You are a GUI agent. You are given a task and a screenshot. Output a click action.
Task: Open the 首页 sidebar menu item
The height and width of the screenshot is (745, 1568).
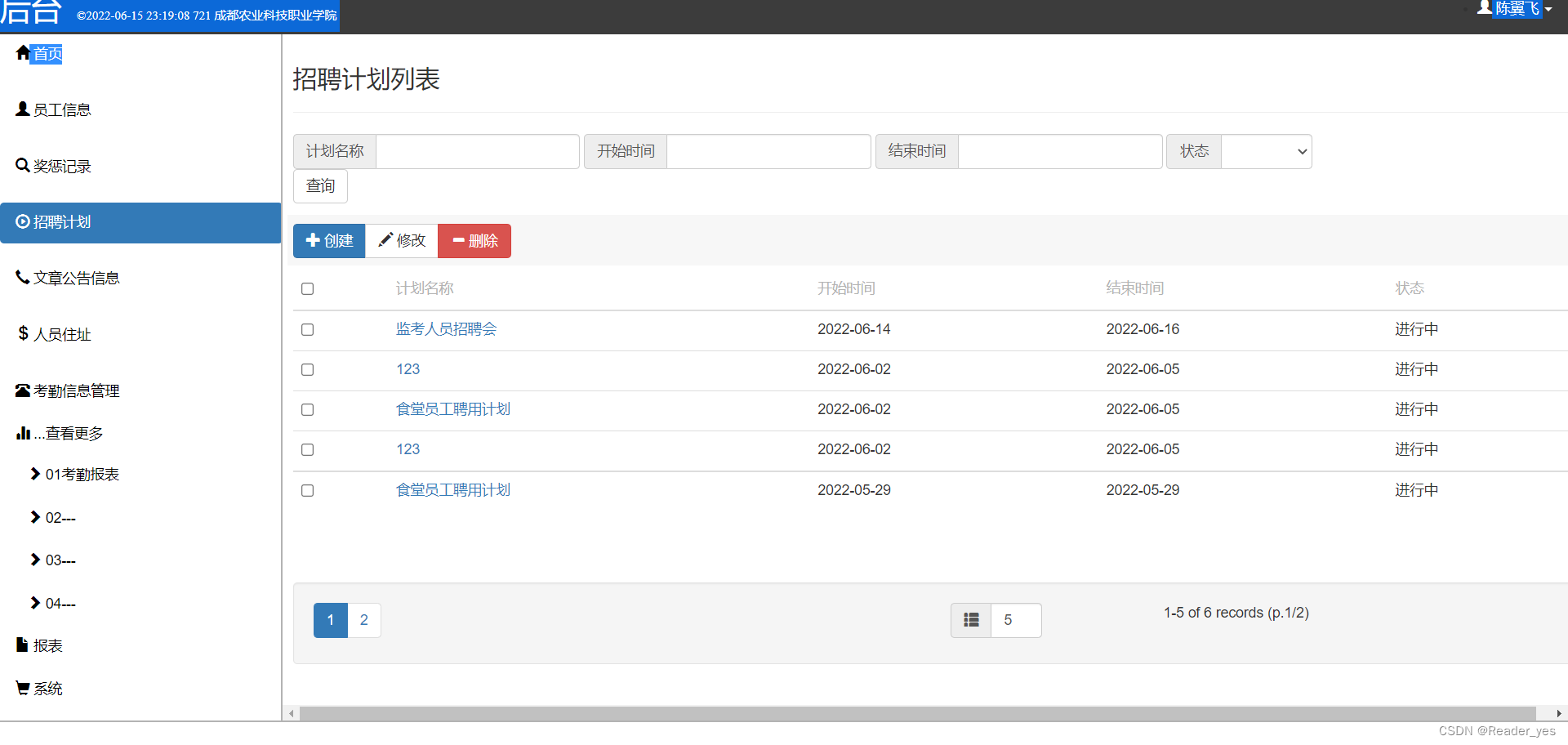coord(47,54)
